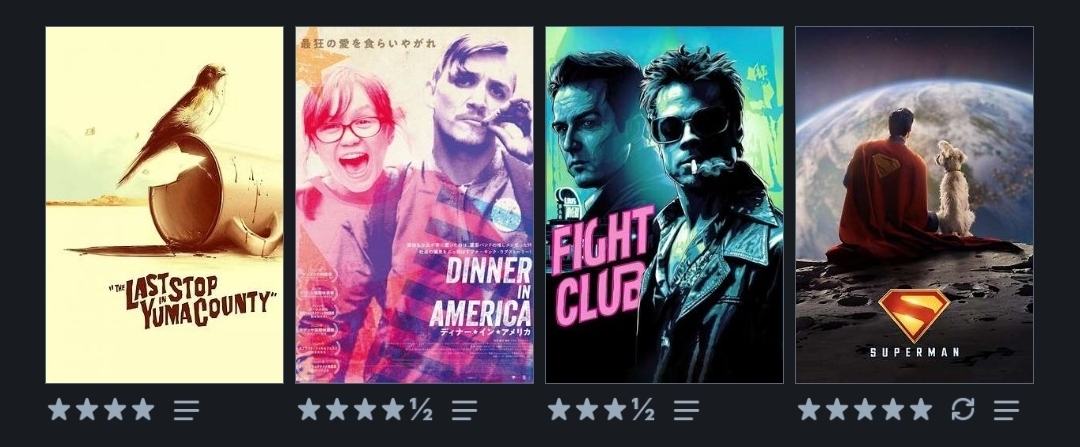
Task: Open the review icon under Dinner in America
Action: [464, 410]
